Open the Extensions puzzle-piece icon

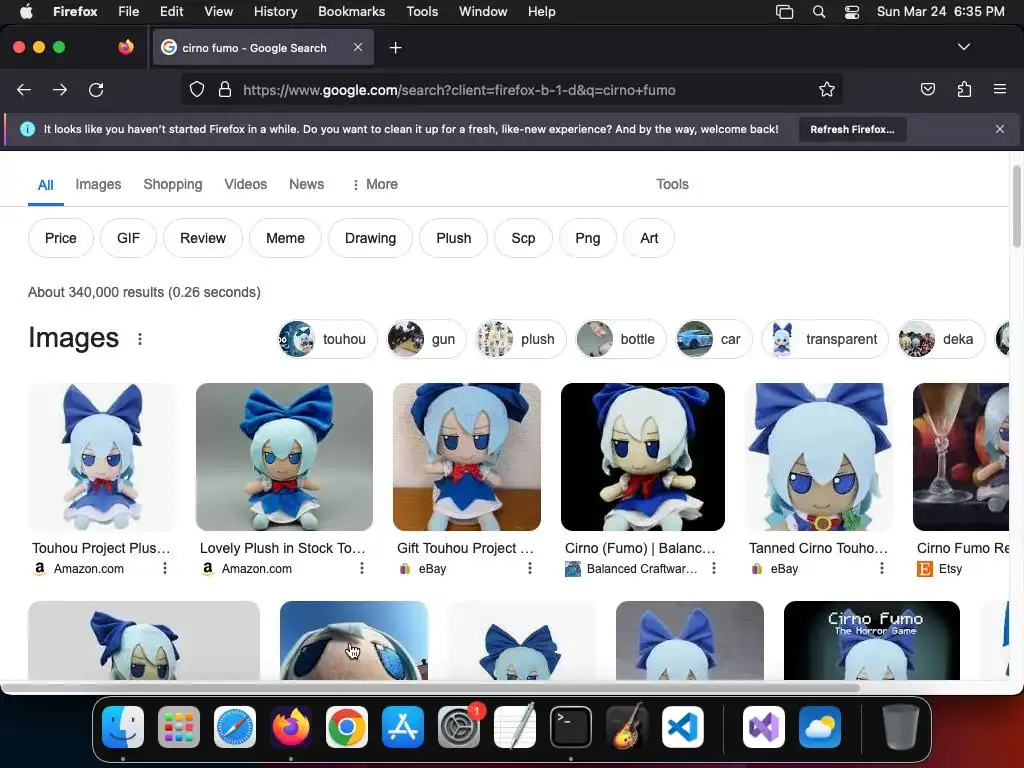coord(964,89)
